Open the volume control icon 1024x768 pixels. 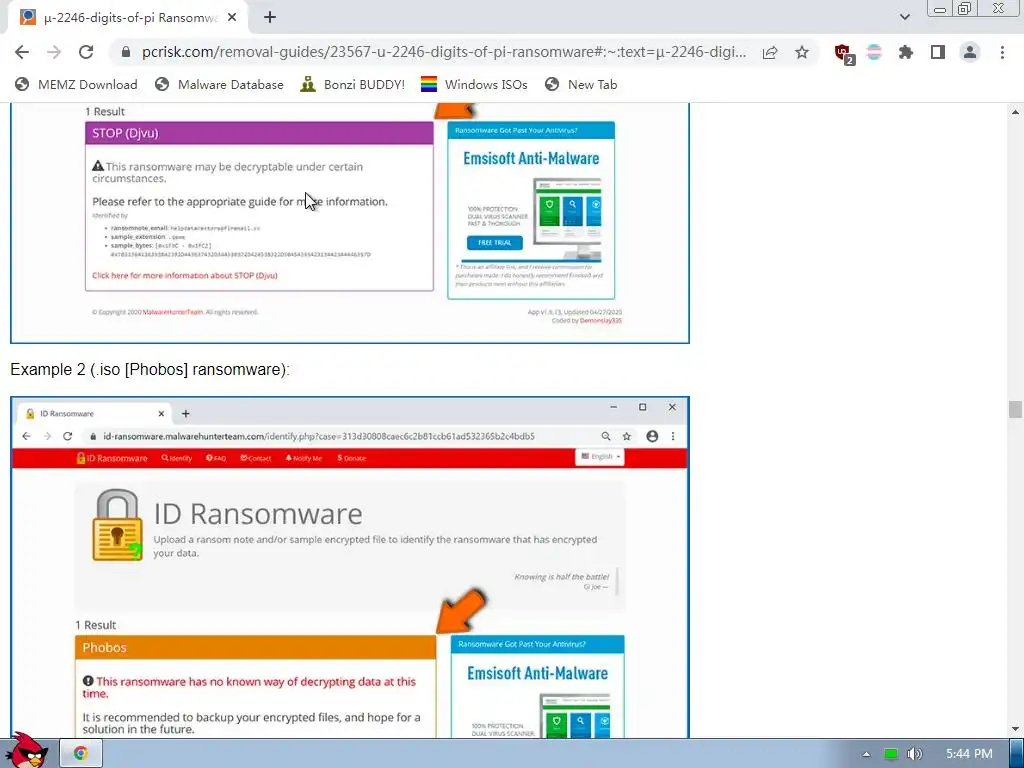pyautogui.click(x=915, y=754)
